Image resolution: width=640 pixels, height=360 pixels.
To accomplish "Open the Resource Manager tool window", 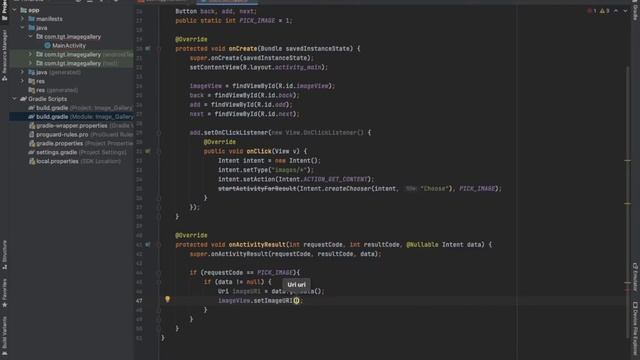I will [4, 55].
